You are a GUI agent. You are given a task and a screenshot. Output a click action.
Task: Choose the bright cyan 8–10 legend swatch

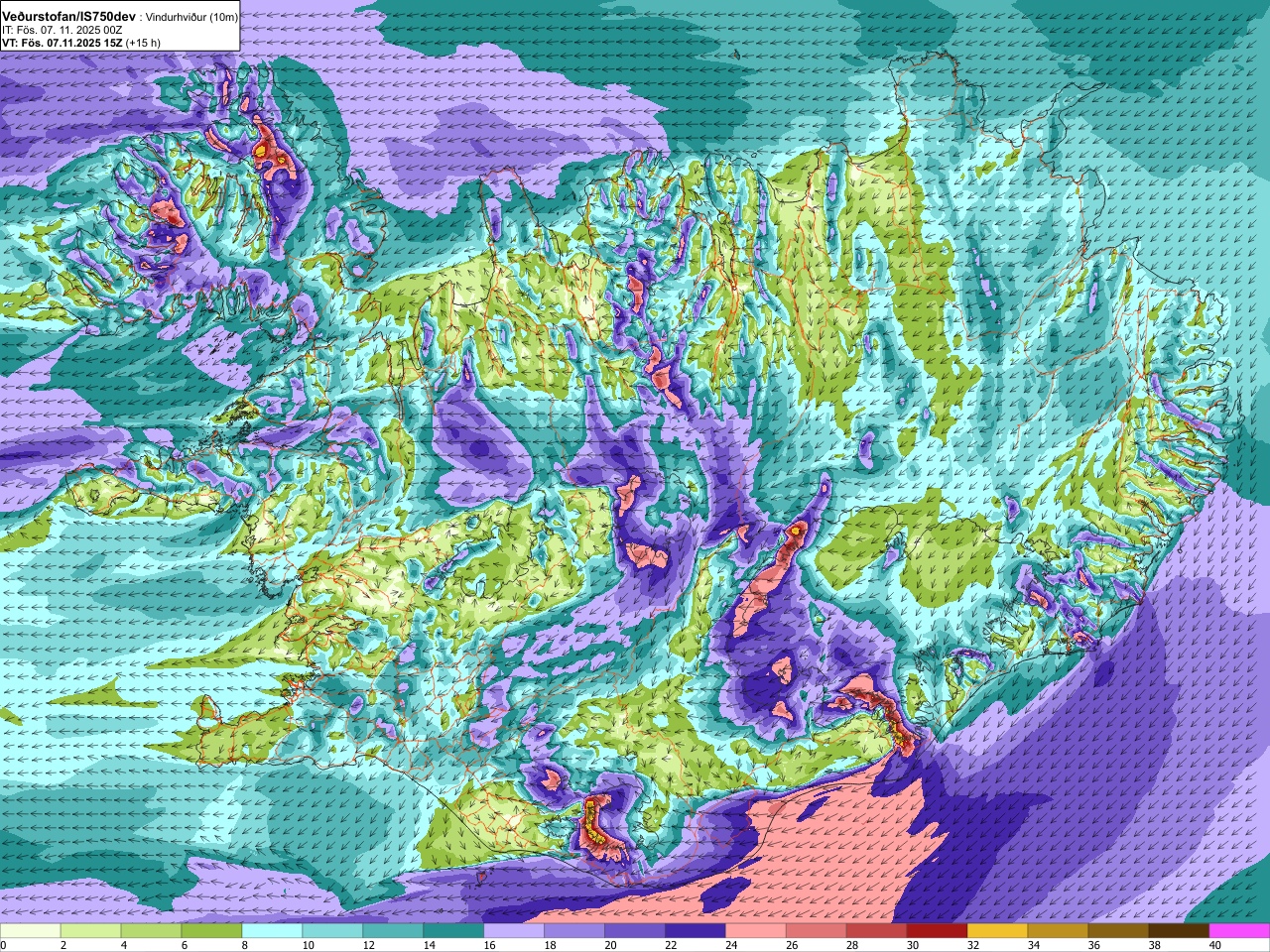(x=272, y=931)
